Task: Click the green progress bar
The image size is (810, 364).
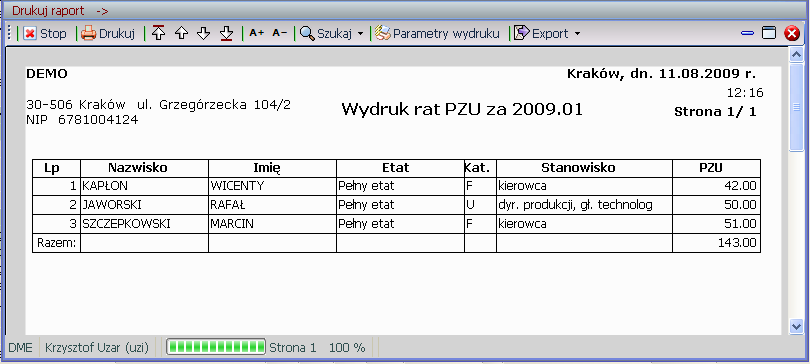Action: click(216, 347)
